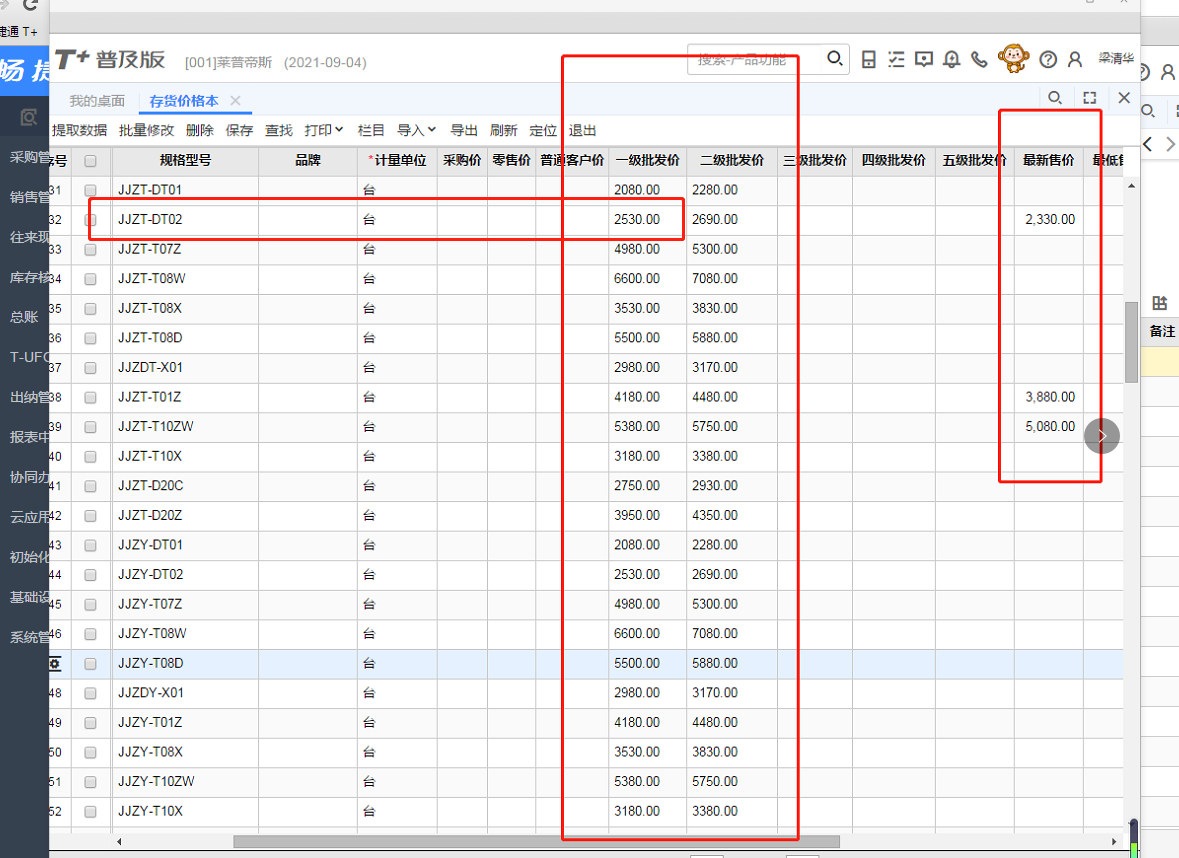Viewport: 1179px width, 858px height.
Task: Click the 2,330.00 cell
Action: [x=1050, y=220]
